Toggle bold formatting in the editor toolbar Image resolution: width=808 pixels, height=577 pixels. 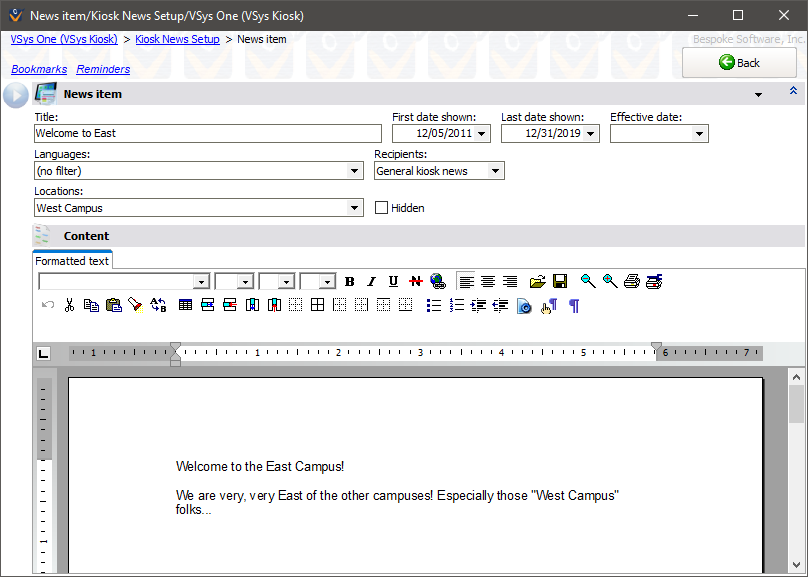(349, 282)
